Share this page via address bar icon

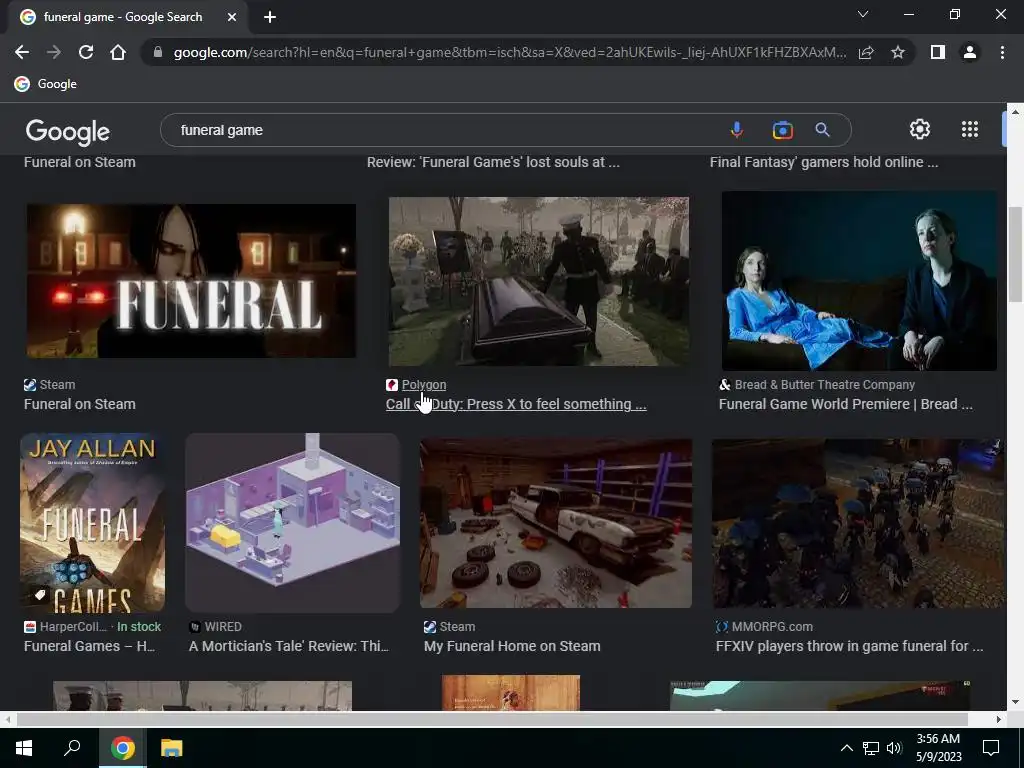click(866, 52)
